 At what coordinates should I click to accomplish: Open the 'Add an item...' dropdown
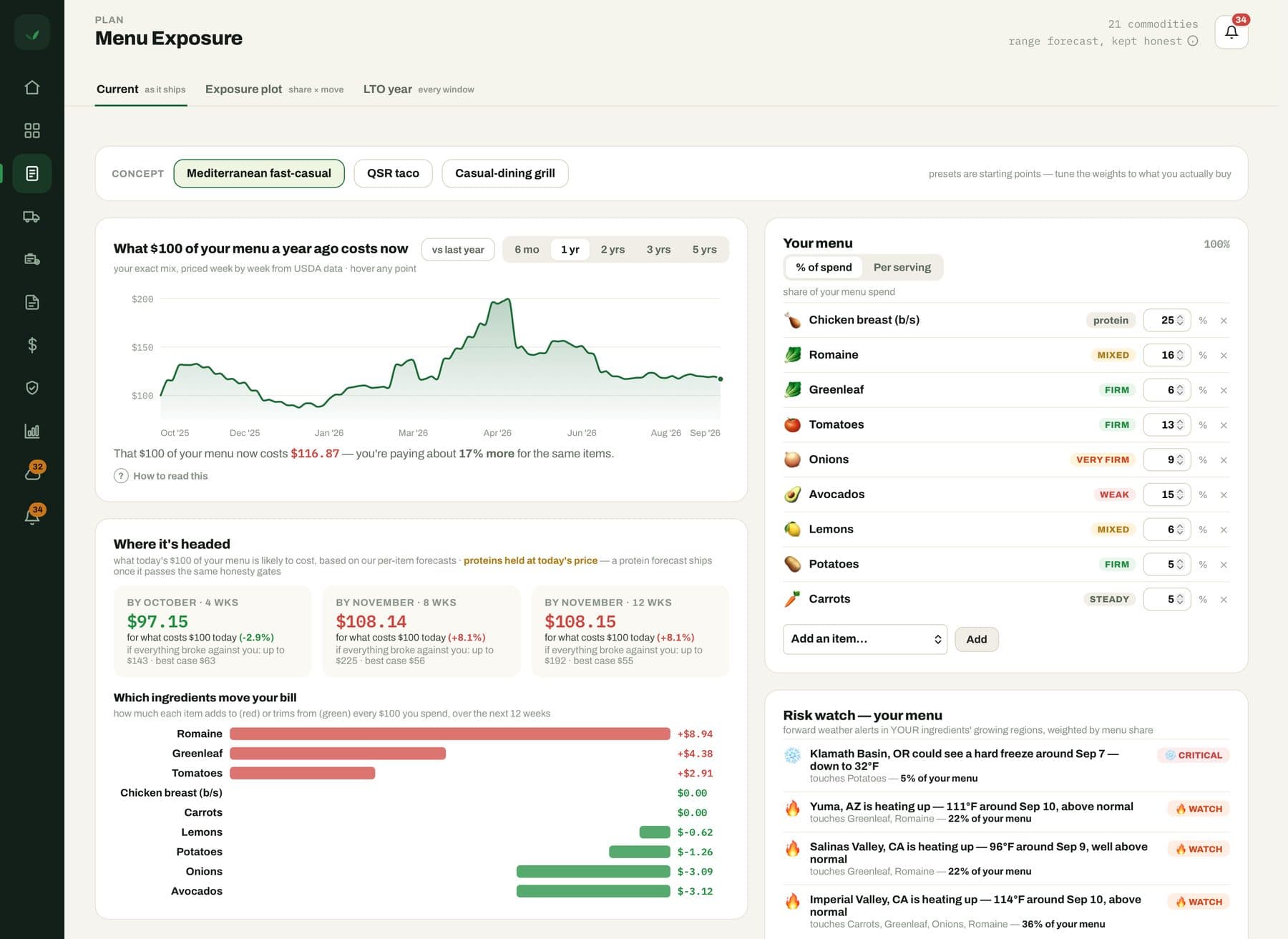point(865,639)
